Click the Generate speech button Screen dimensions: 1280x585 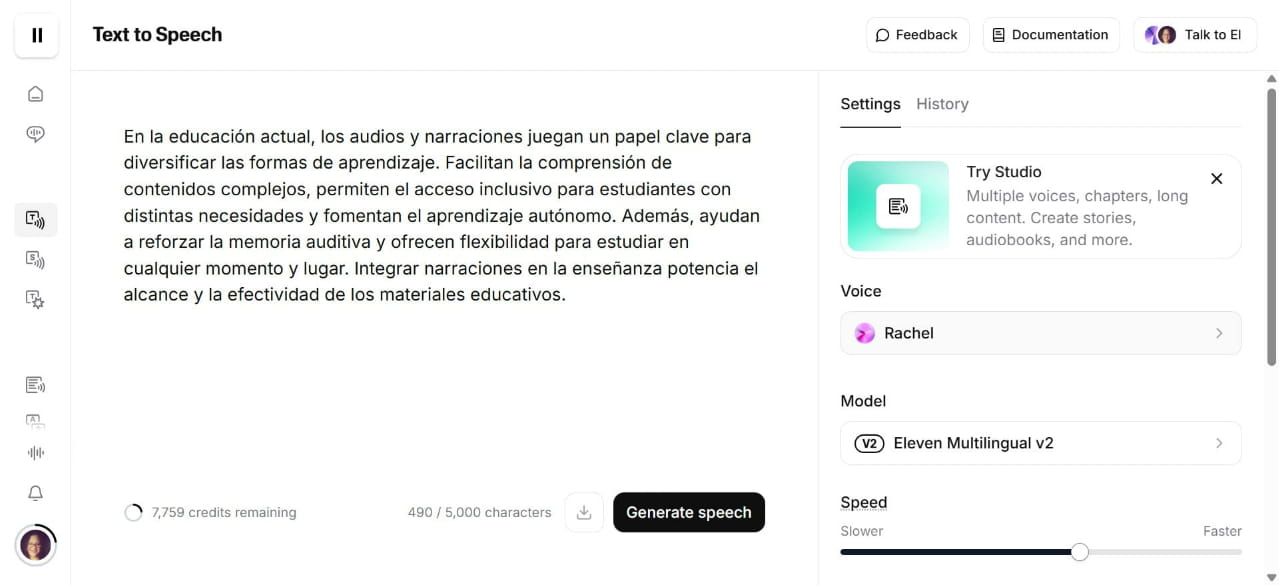pos(688,512)
